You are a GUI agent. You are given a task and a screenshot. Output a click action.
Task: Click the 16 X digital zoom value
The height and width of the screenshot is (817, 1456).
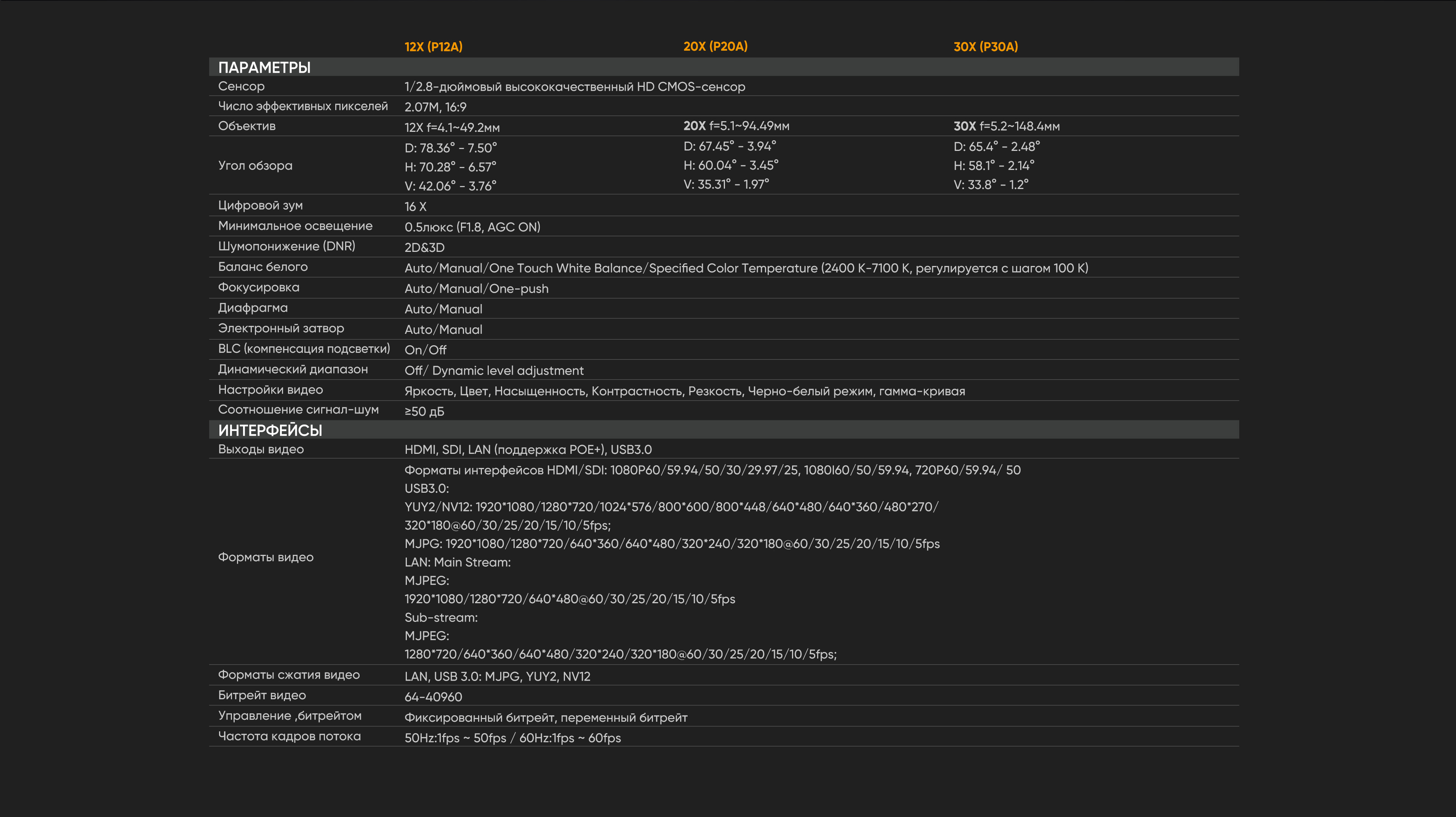click(x=416, y=207)
